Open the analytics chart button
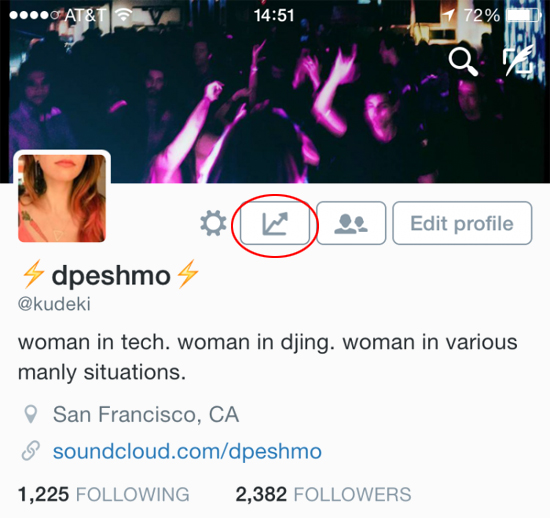This screenshot has width=550, height=518. (x=275, y=223)
